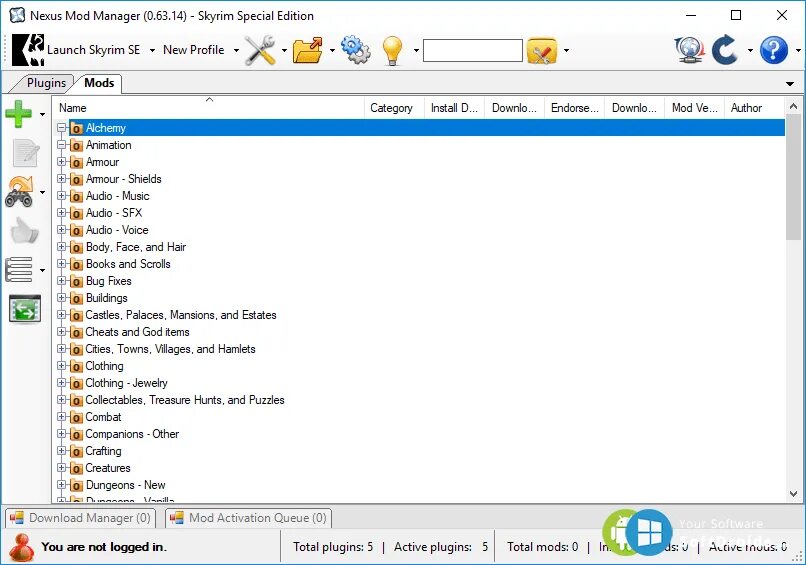The width and height of the screenshot is (806, 565).
Task: Collapse the Alchemy tree node
Action: coord(62,128)
